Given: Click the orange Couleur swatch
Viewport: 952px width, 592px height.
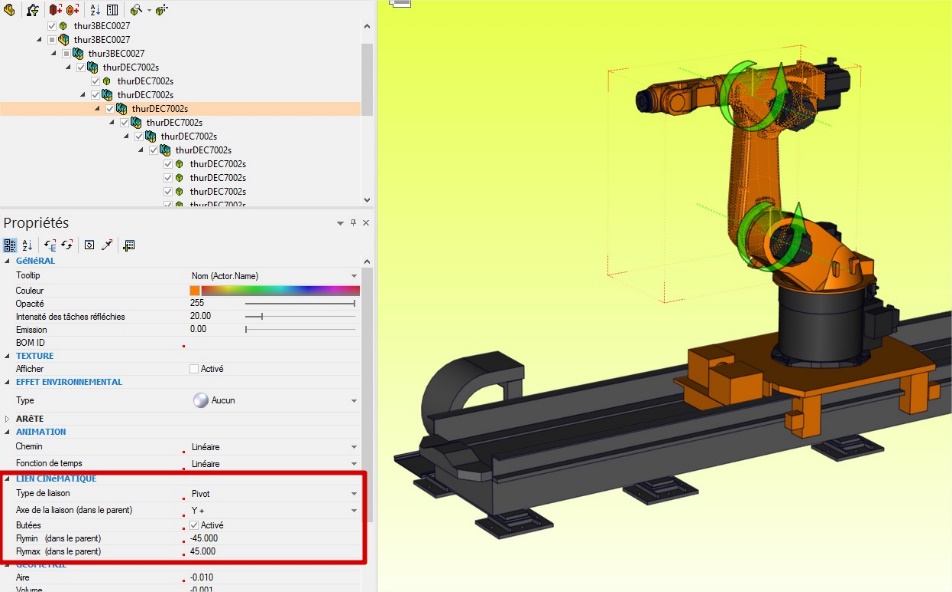Looking at the screenshot, I should pyautogui.click(x=194, y=290).
